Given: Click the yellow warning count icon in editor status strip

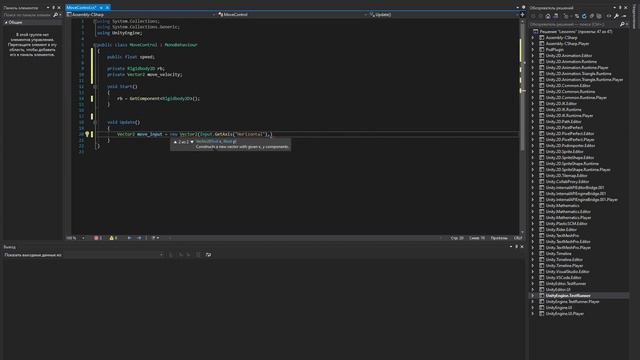Looking at the screenshot, I should point(111,238).
